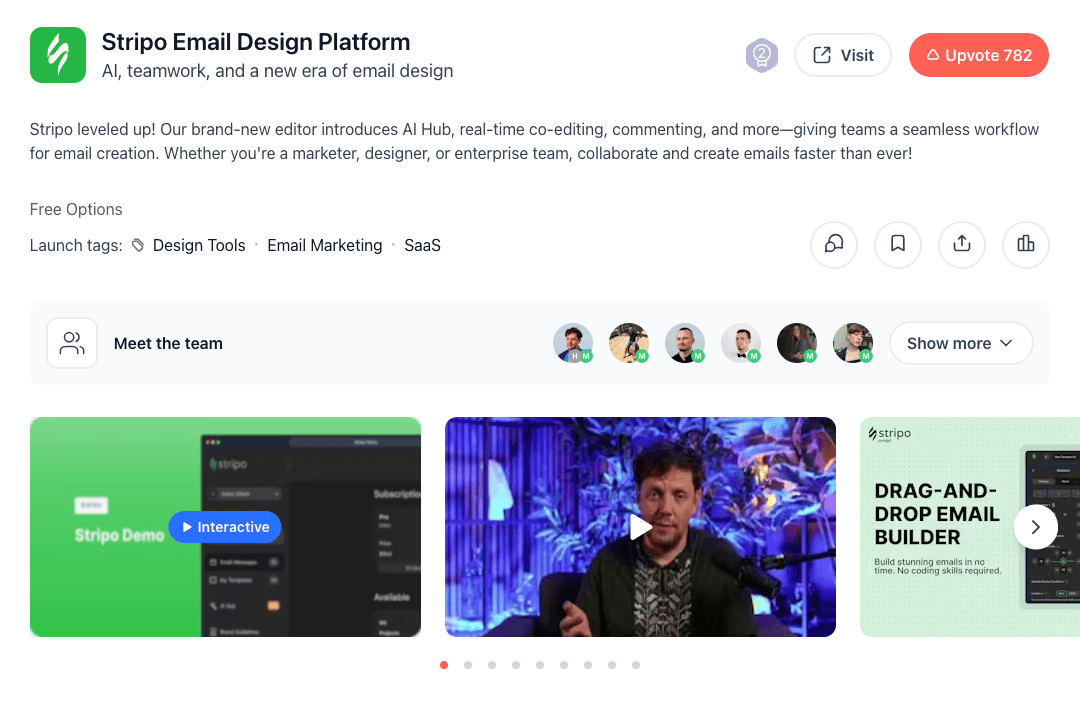Advance the carousel using the right chevron
Viewport: 1080px width, 721px height.
[1037, 527]
